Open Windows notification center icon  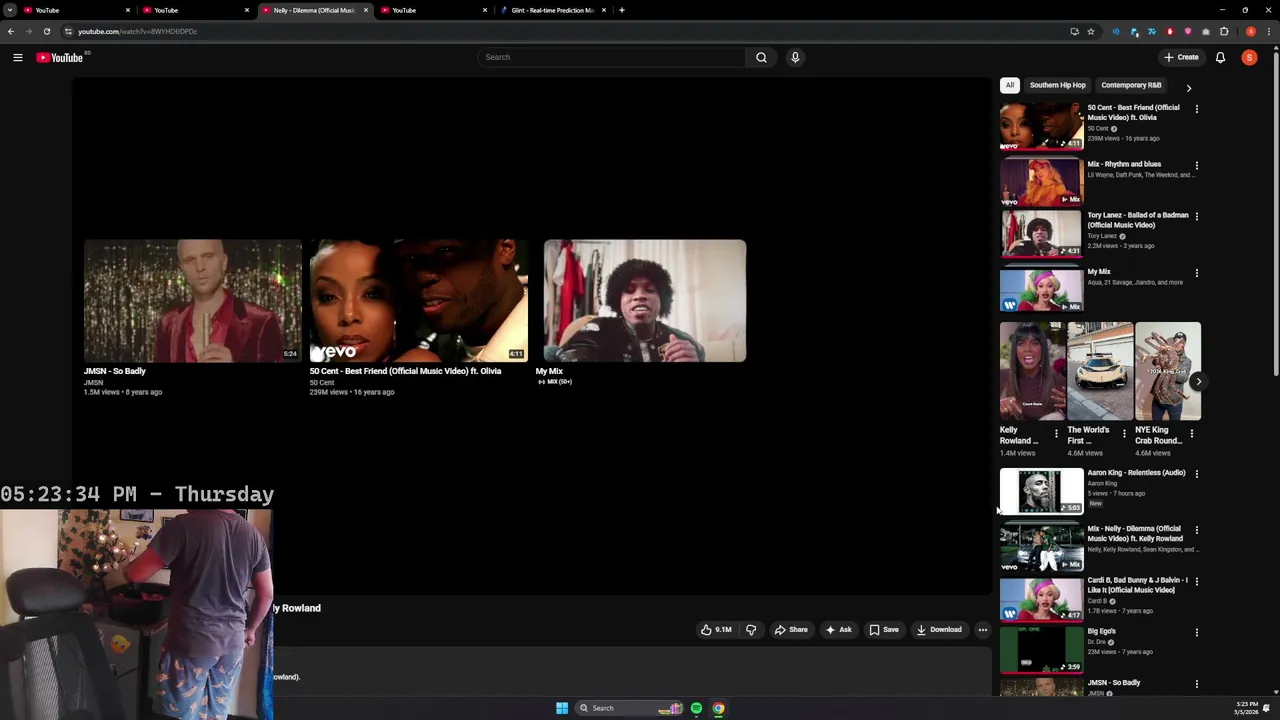click(x=1266, y=708)
